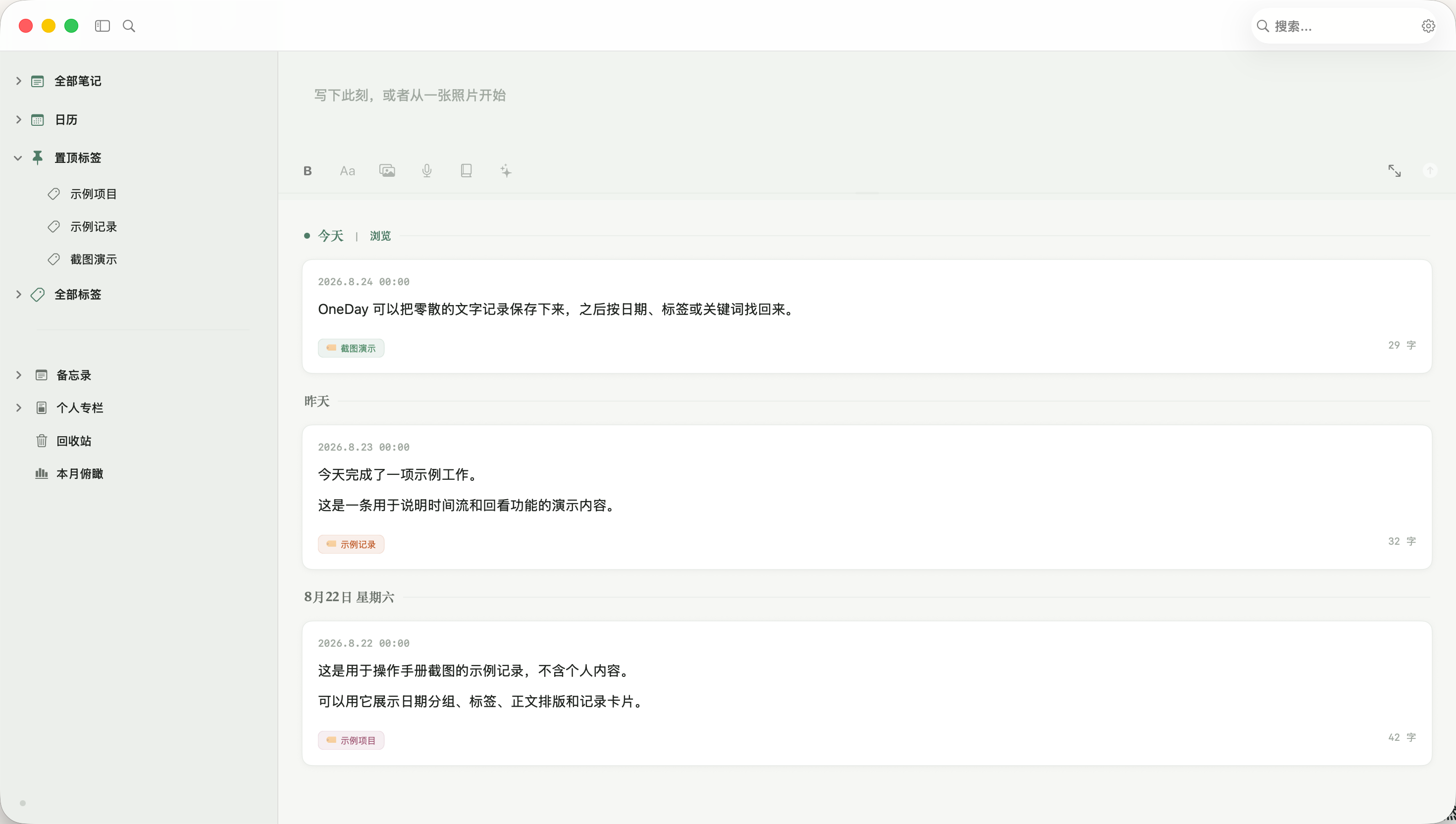This screenshot has width=1456, height=824.
Task: Click the timestamp 2026.8.23 00:00
Action: click(364, 447)
